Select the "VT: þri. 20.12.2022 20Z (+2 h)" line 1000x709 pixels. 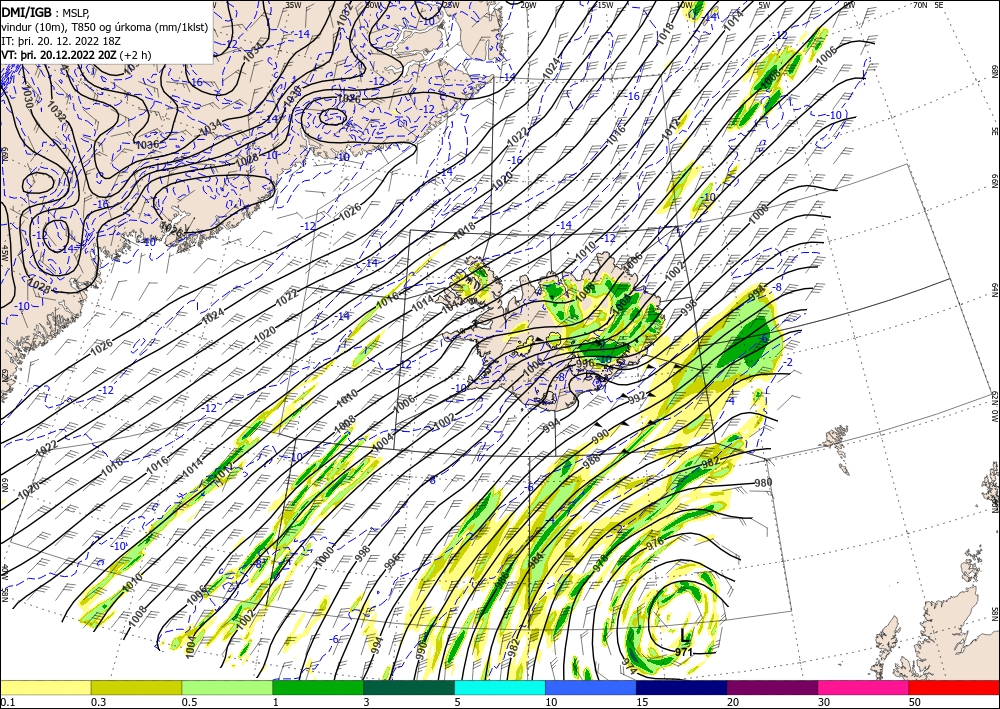77,55
